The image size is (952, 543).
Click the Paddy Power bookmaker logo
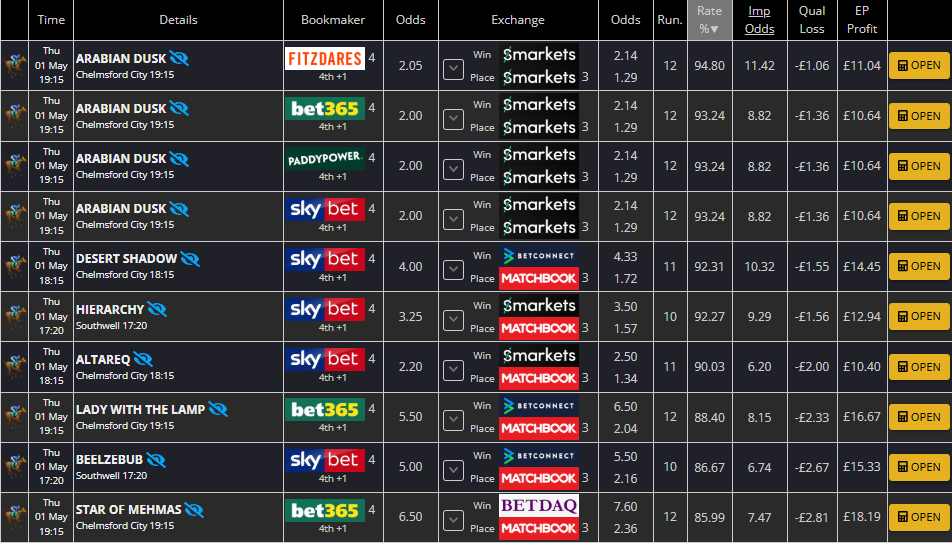[x=324, y=159]
